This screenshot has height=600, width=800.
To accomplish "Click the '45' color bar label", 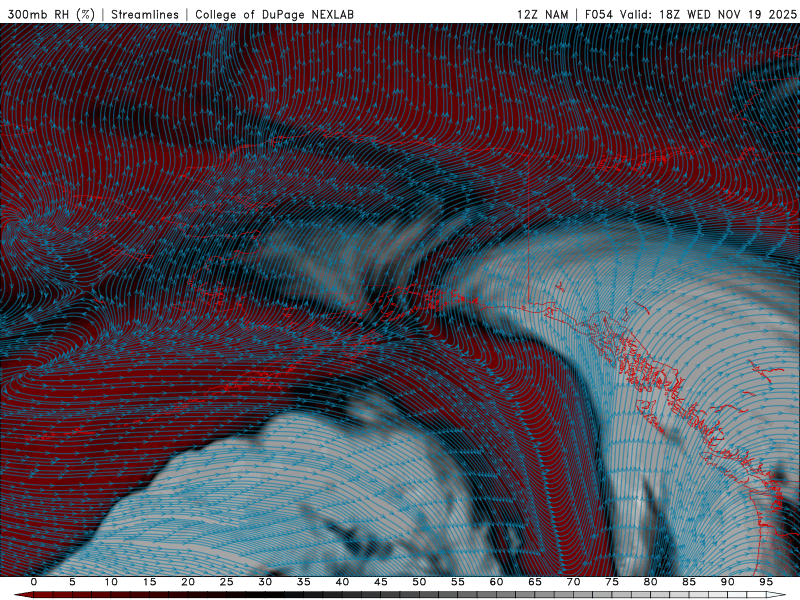I will 381,582.
